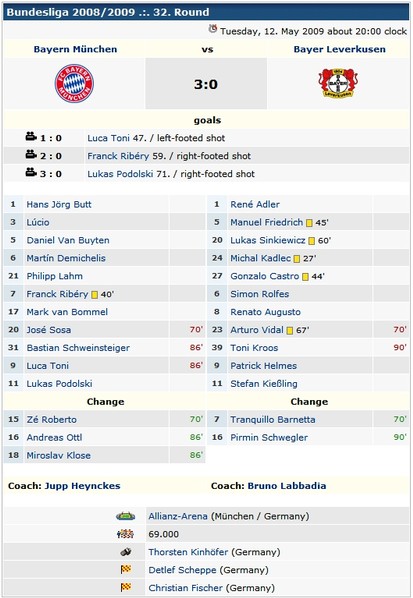Click the video icon beside 3 : 0 goal
This screenshot has height=598, width=413.
pyautogui.click(x=31, y=172)
